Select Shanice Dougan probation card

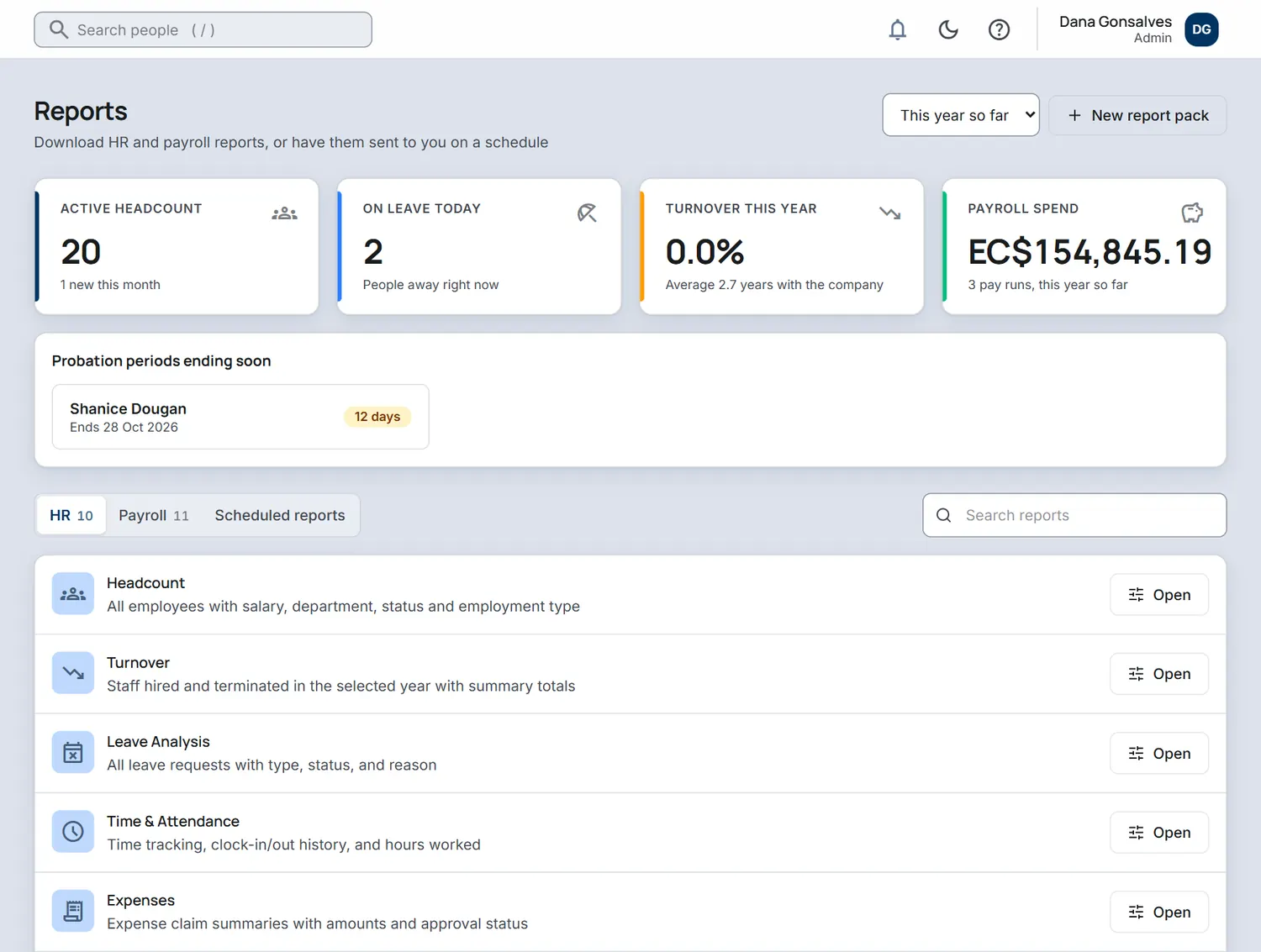240,417
